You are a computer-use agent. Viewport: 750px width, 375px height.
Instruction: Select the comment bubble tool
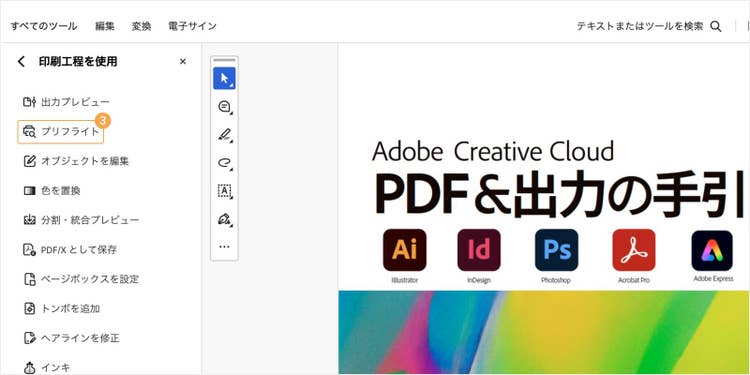pyautogui.click(x=224, y=107)
